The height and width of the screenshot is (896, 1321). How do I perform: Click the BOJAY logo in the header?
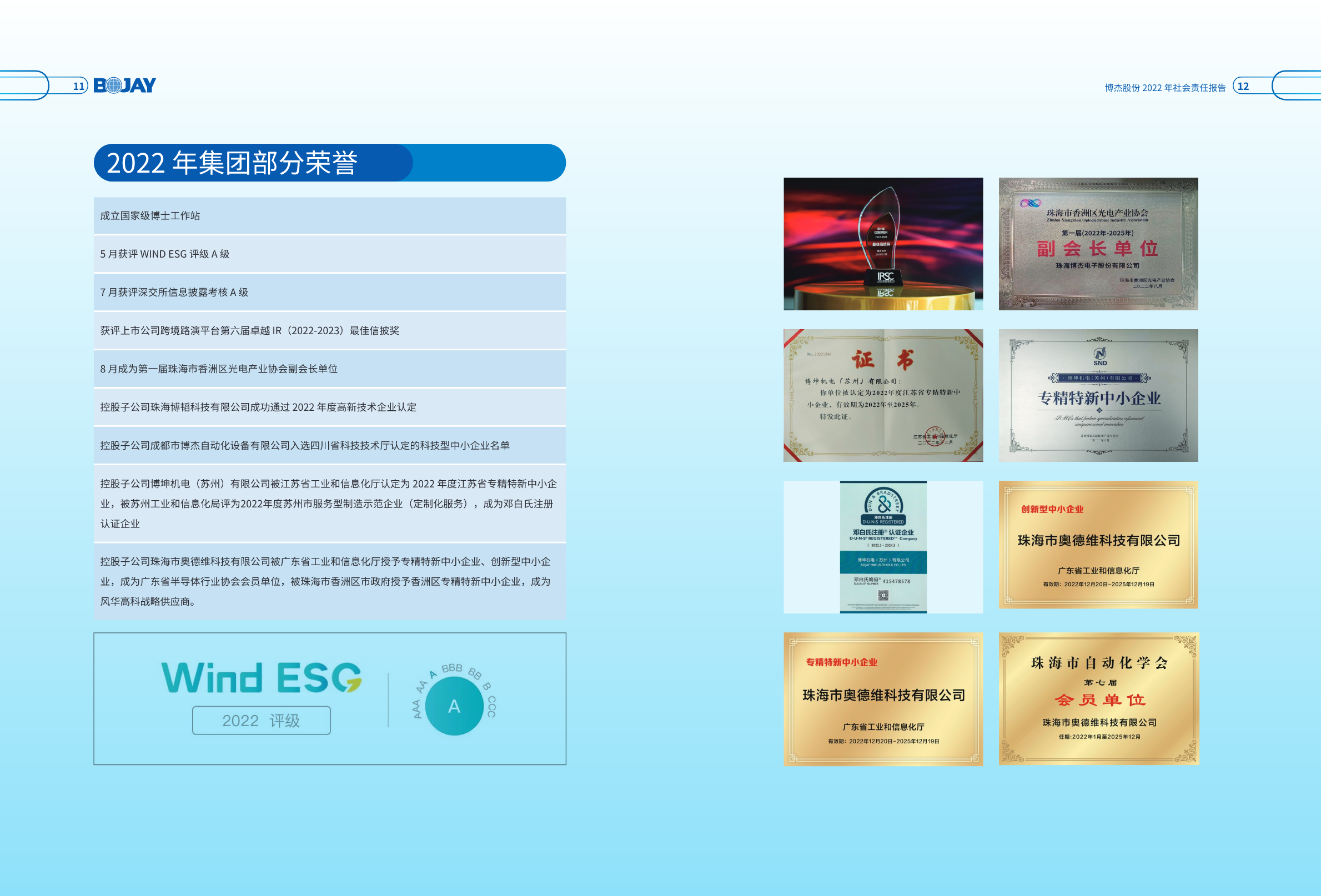(124, 85)
